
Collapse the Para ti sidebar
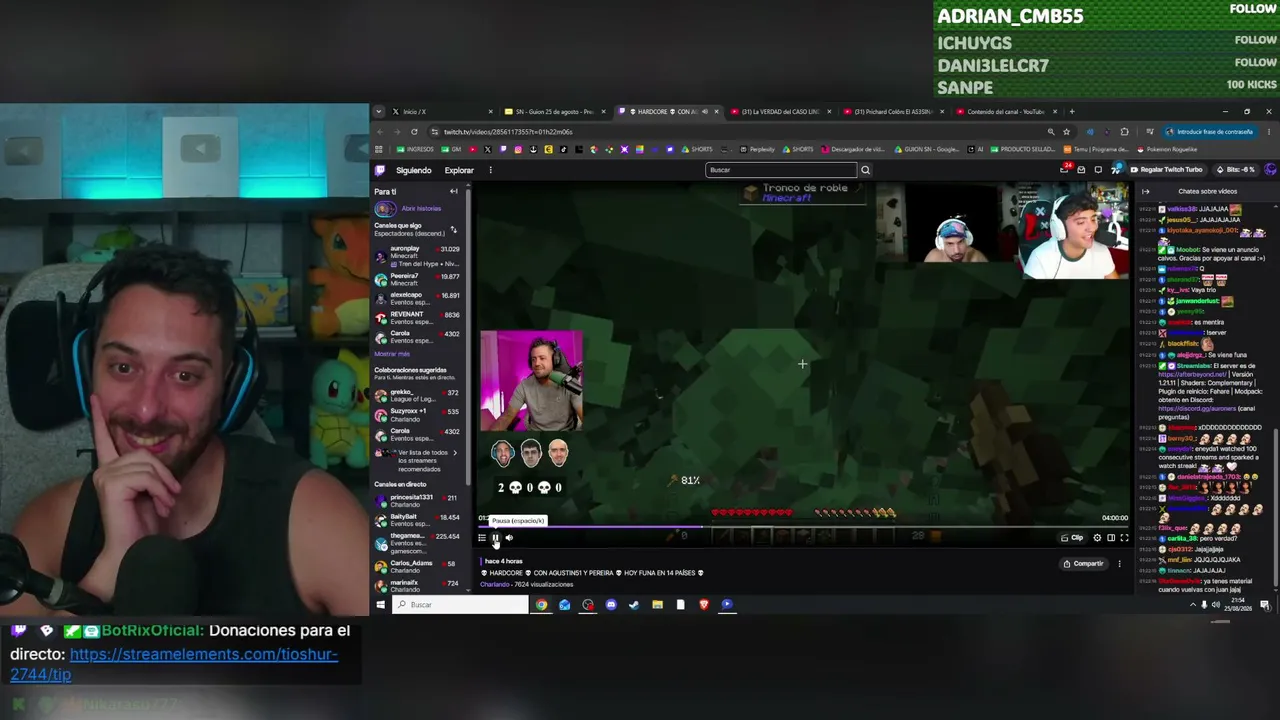(x=453, y=191)
